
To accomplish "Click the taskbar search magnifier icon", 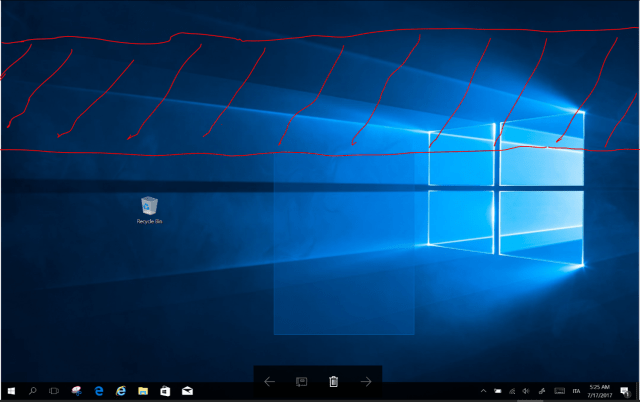I will (32, 390).
